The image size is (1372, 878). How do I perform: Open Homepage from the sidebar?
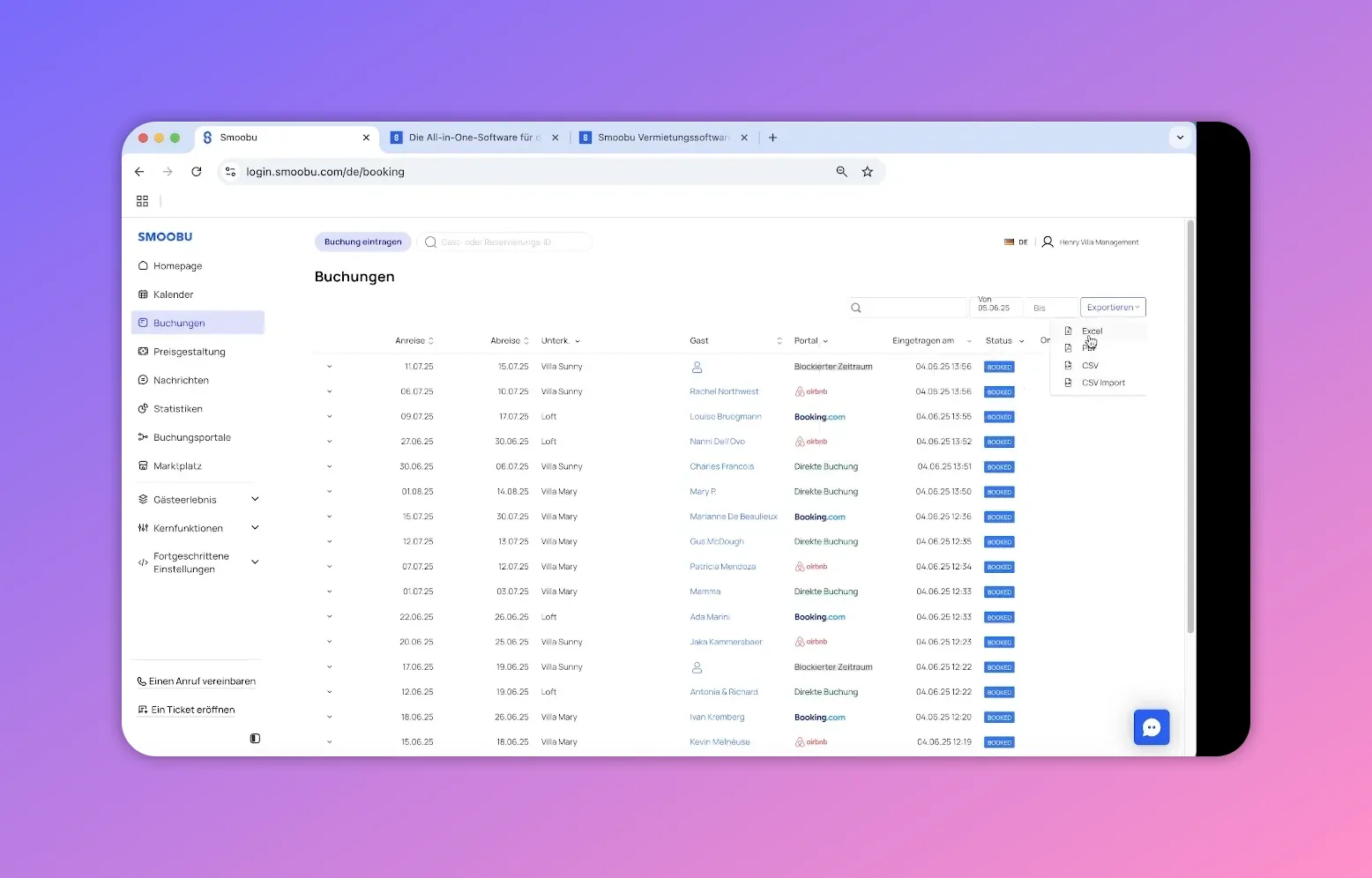click(177, 265)
